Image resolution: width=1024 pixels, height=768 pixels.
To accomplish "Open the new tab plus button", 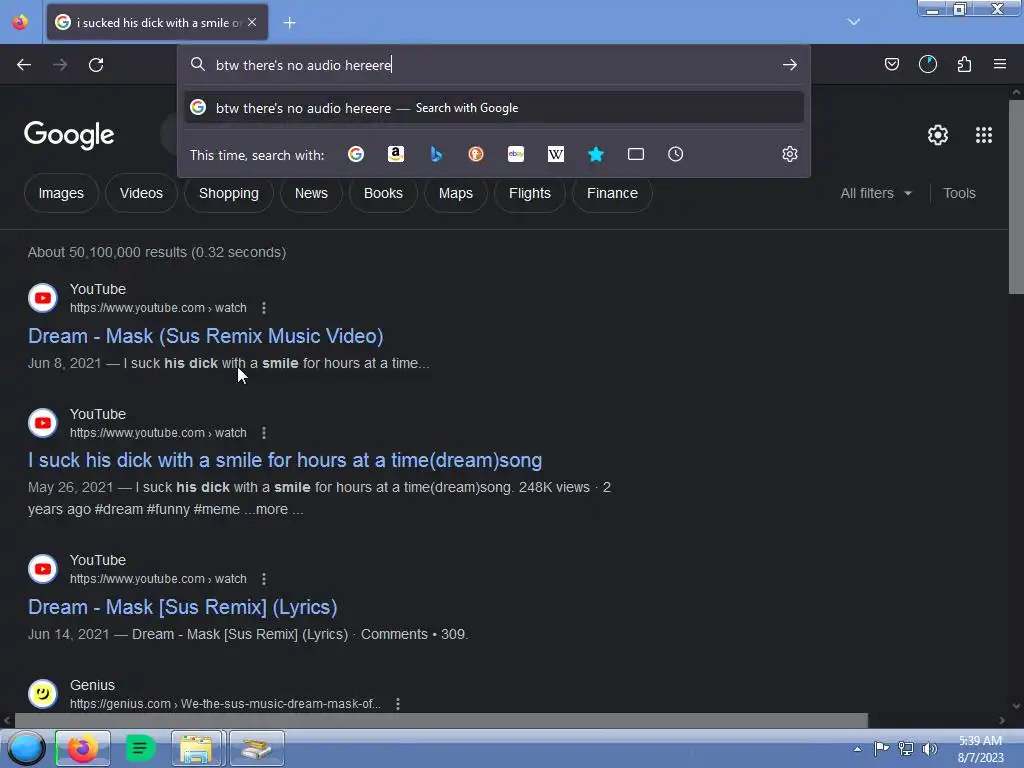I will tap(289, 23).
